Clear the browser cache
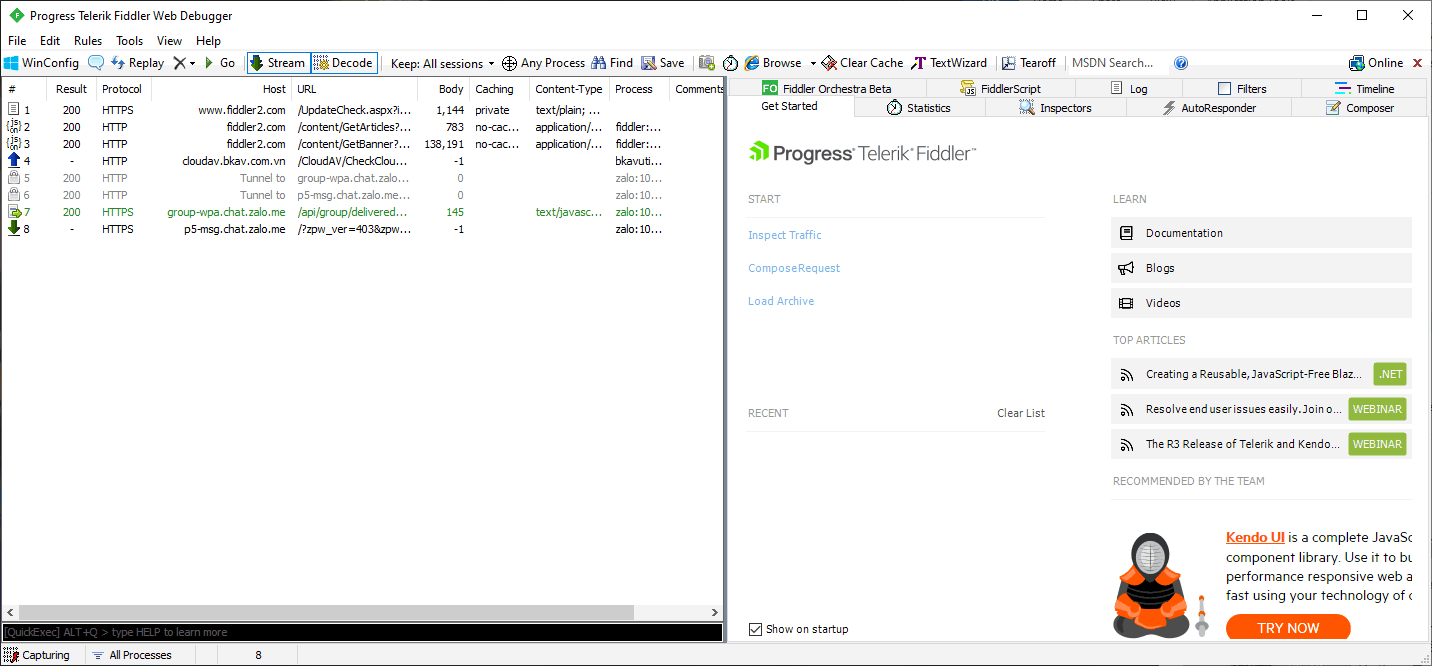Screen dimensions: 1432x666 [x=861, y=62]
